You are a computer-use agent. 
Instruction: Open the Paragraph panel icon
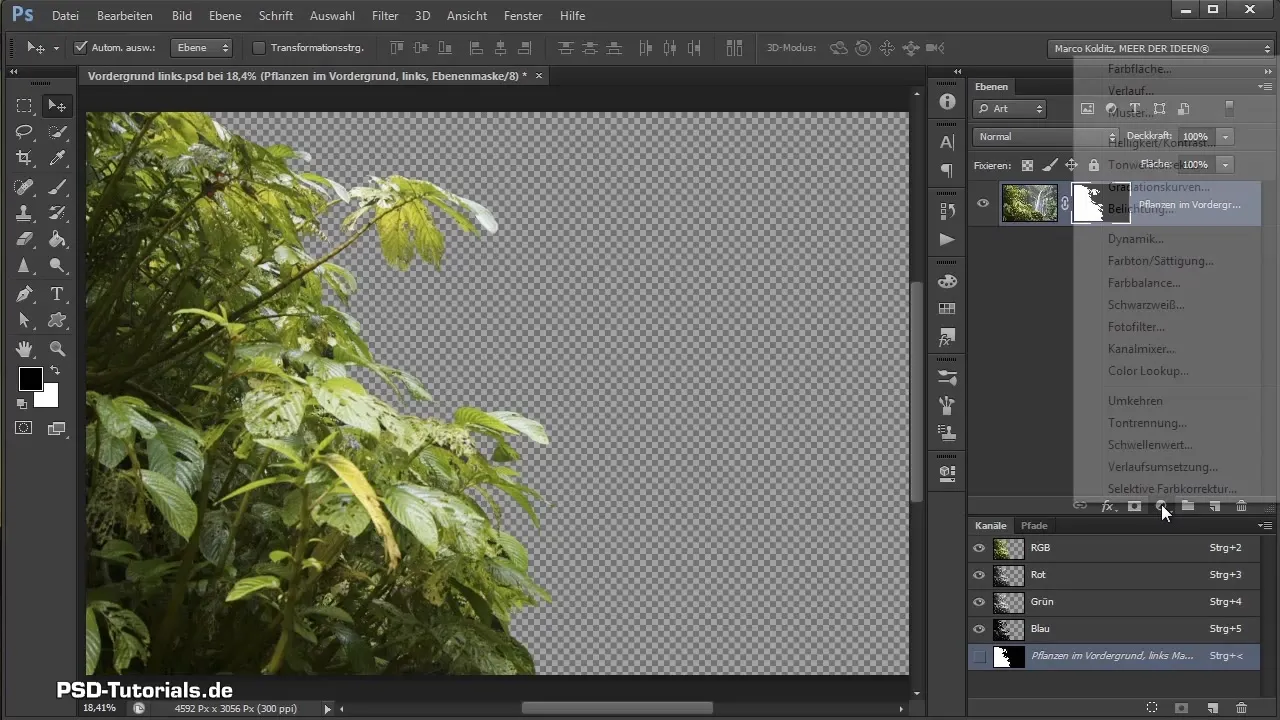point(947,171)
